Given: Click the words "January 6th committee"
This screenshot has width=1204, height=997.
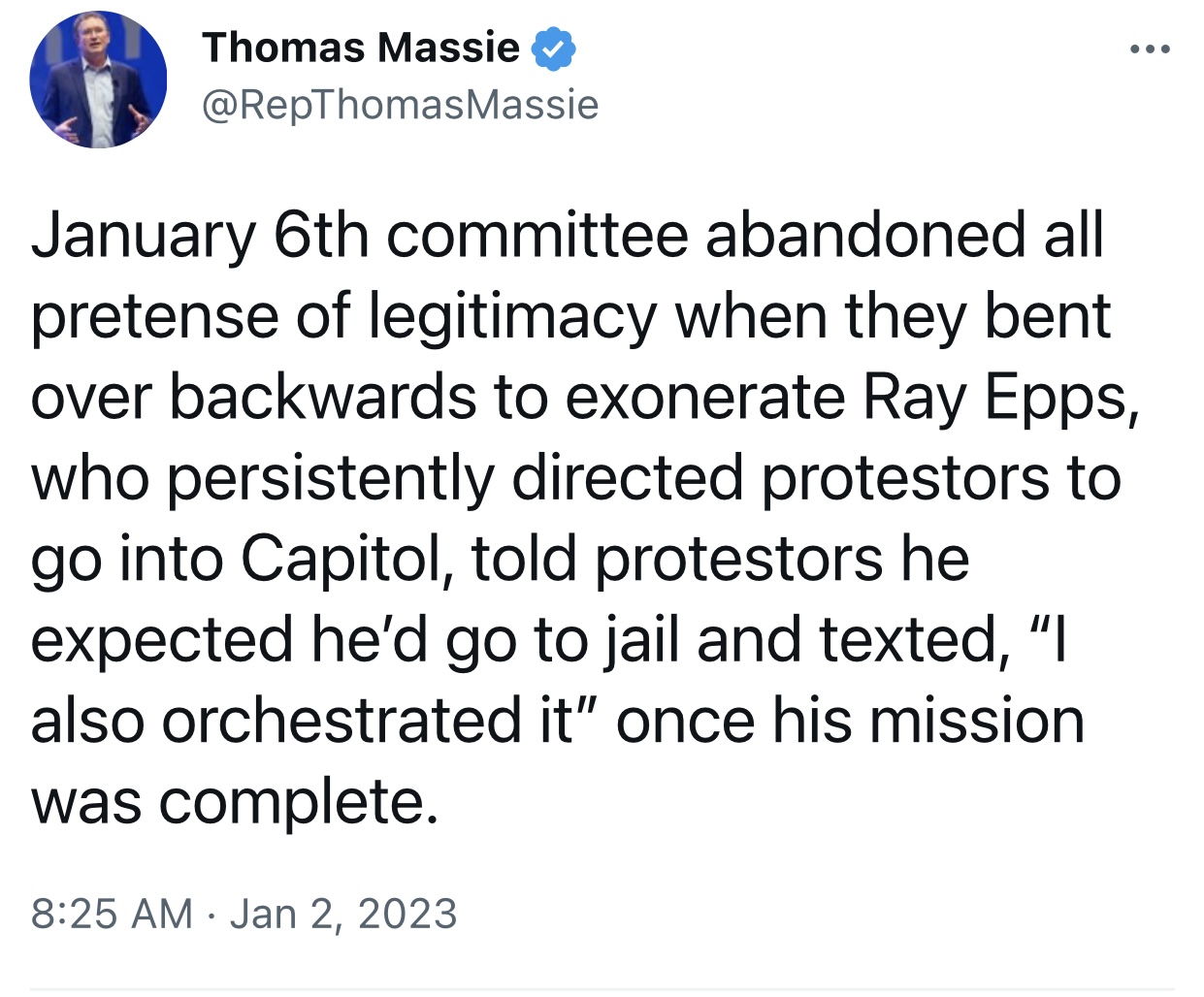Looking at the screenshot, I should [360, 236].
